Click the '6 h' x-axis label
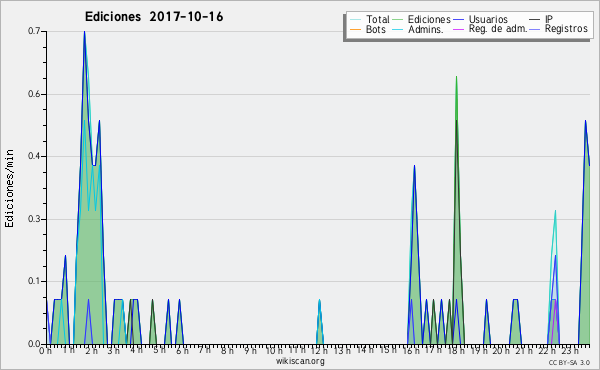The image size is (600, 370). click(182, 350)
